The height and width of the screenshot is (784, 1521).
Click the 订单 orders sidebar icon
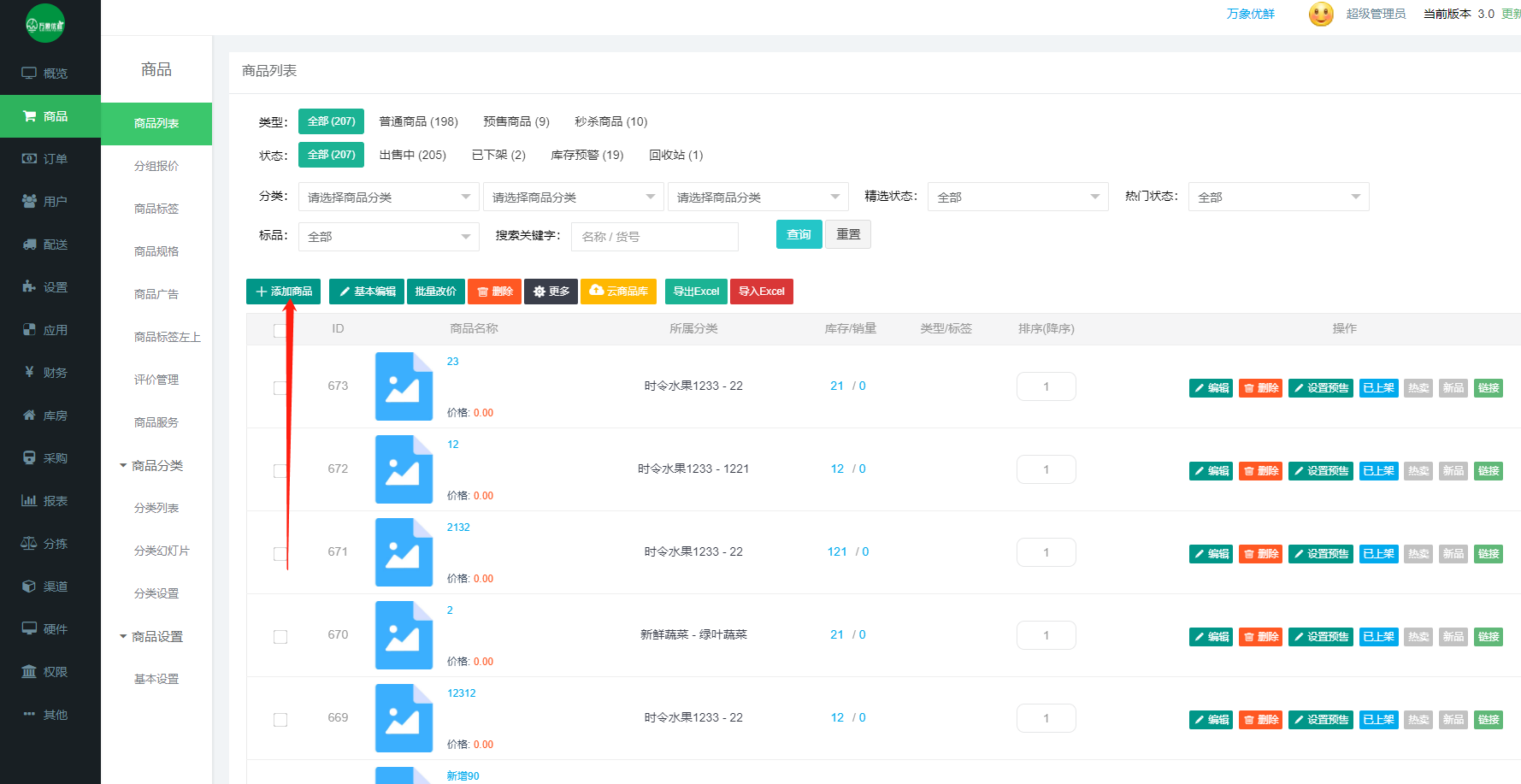(x=29, y=159)
